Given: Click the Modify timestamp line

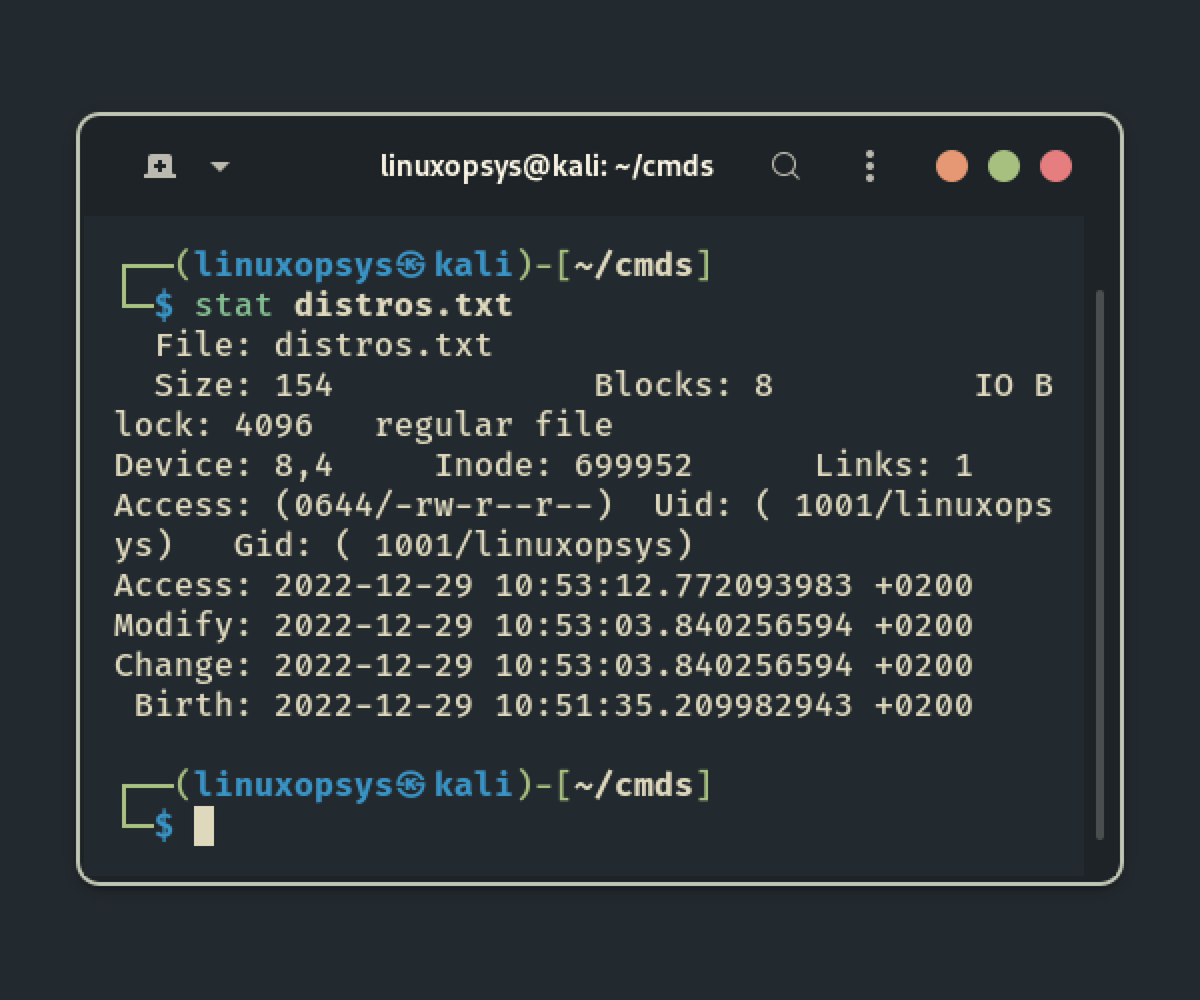Looking at the screenshot, I should click(543, 626).
